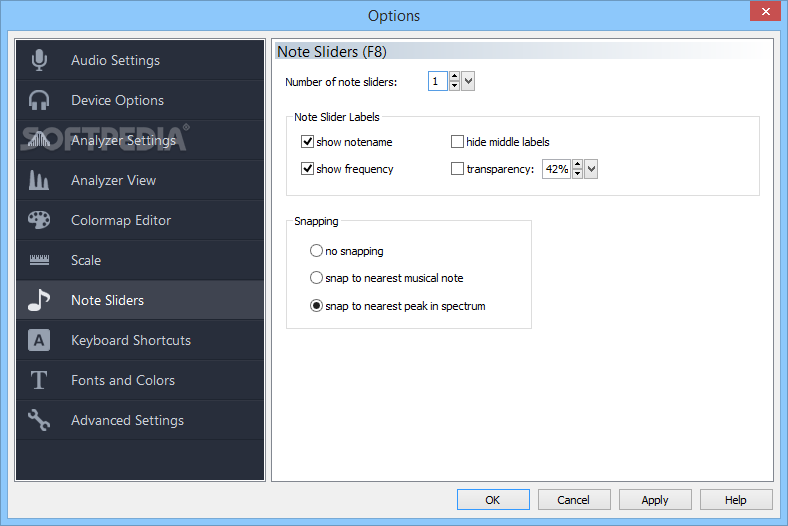Select the Note Sliders label in sidebar
This screenshot has width=788, height=526.
point(108,300)
